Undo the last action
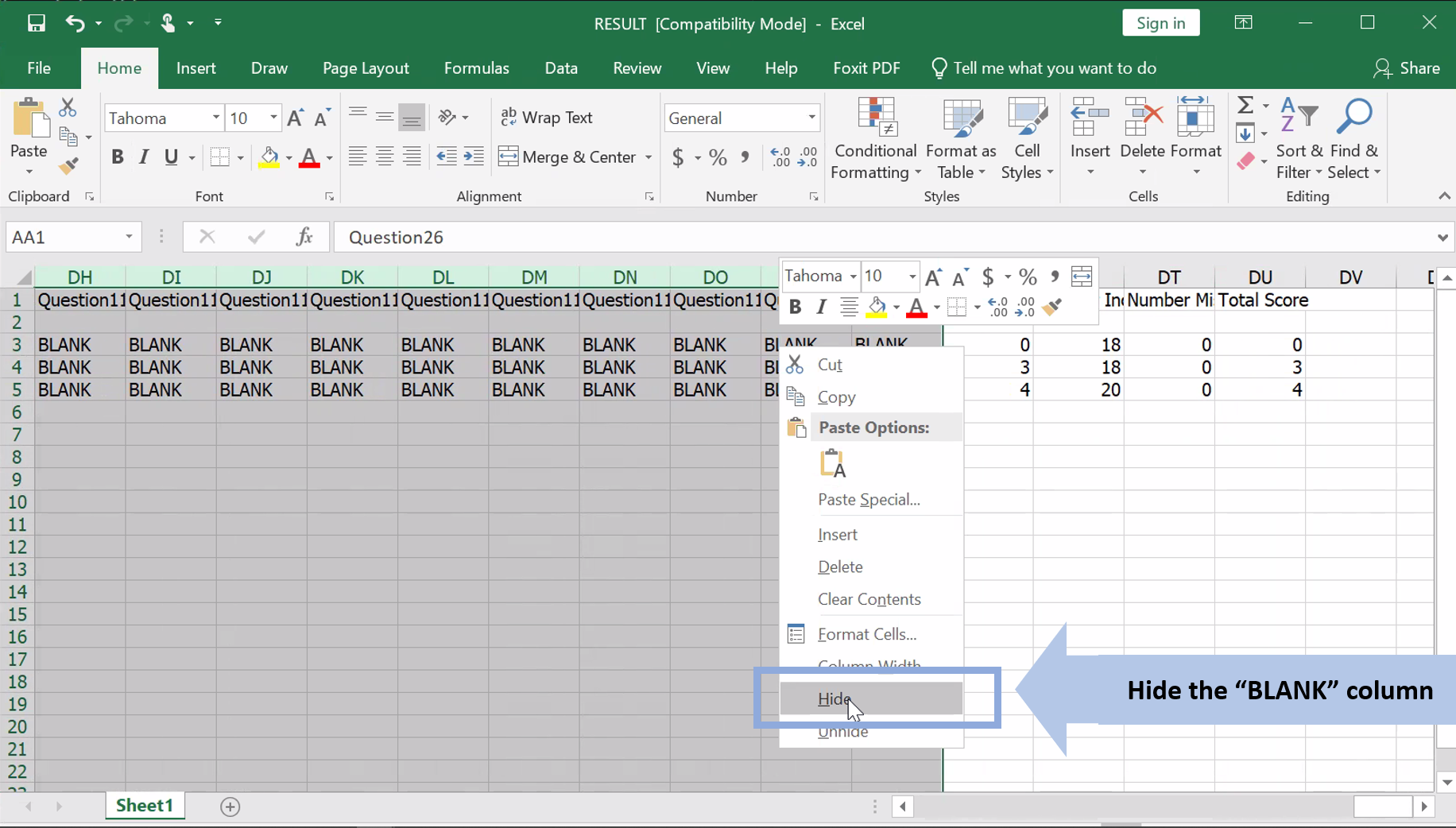Image resolution: width=1456 pixels, height=828 pixels. 75,23
